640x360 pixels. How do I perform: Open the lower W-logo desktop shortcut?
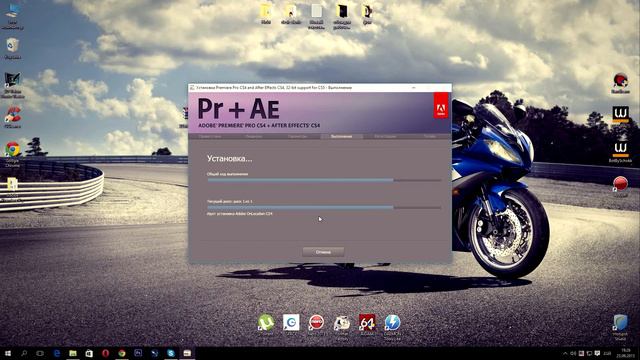(x=620, y=149)
